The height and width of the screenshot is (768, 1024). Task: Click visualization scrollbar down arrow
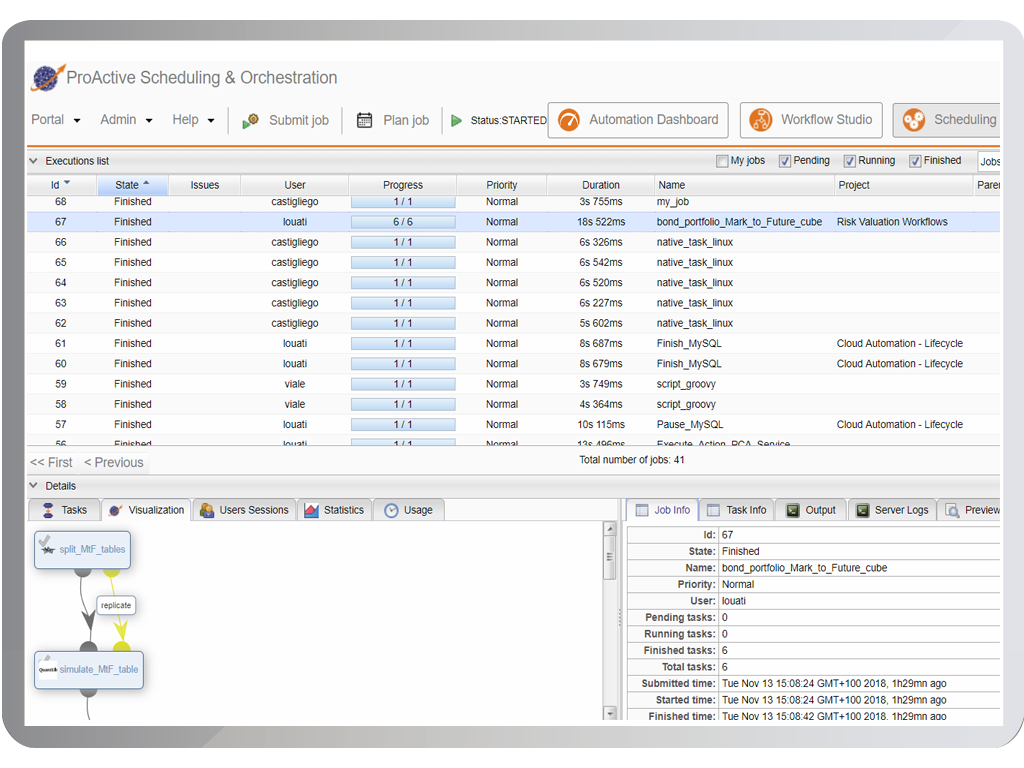pyautogui.click(x=610, y=713)
